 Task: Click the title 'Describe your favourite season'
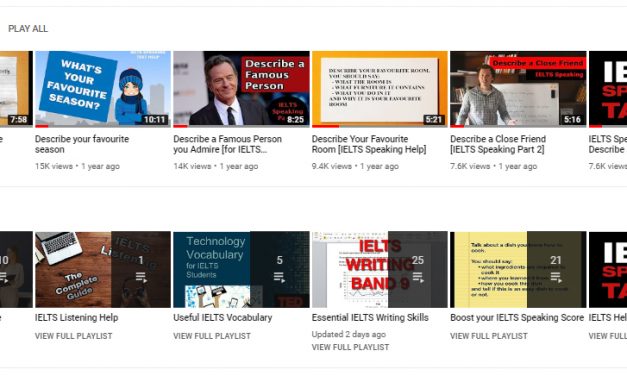82,144
